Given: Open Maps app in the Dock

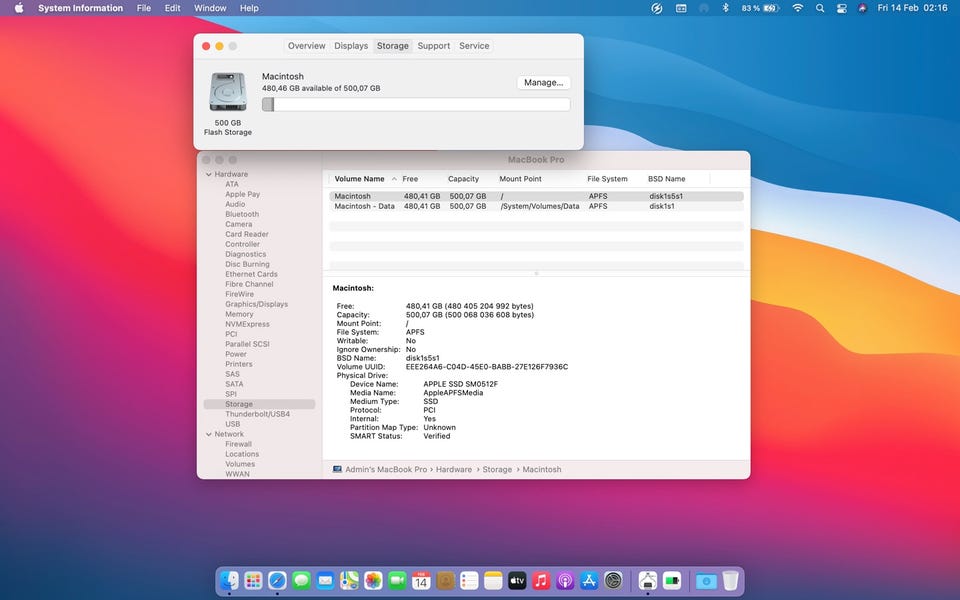Looking at the screenshot, I should click(349, 580).
